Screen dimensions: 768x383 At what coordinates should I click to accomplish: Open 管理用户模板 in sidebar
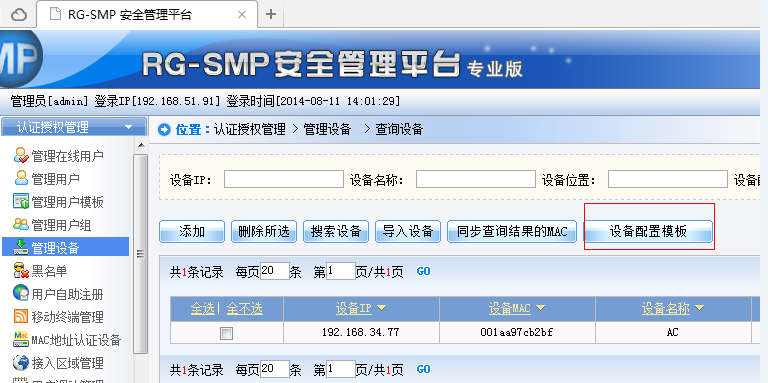pos(68,202)
